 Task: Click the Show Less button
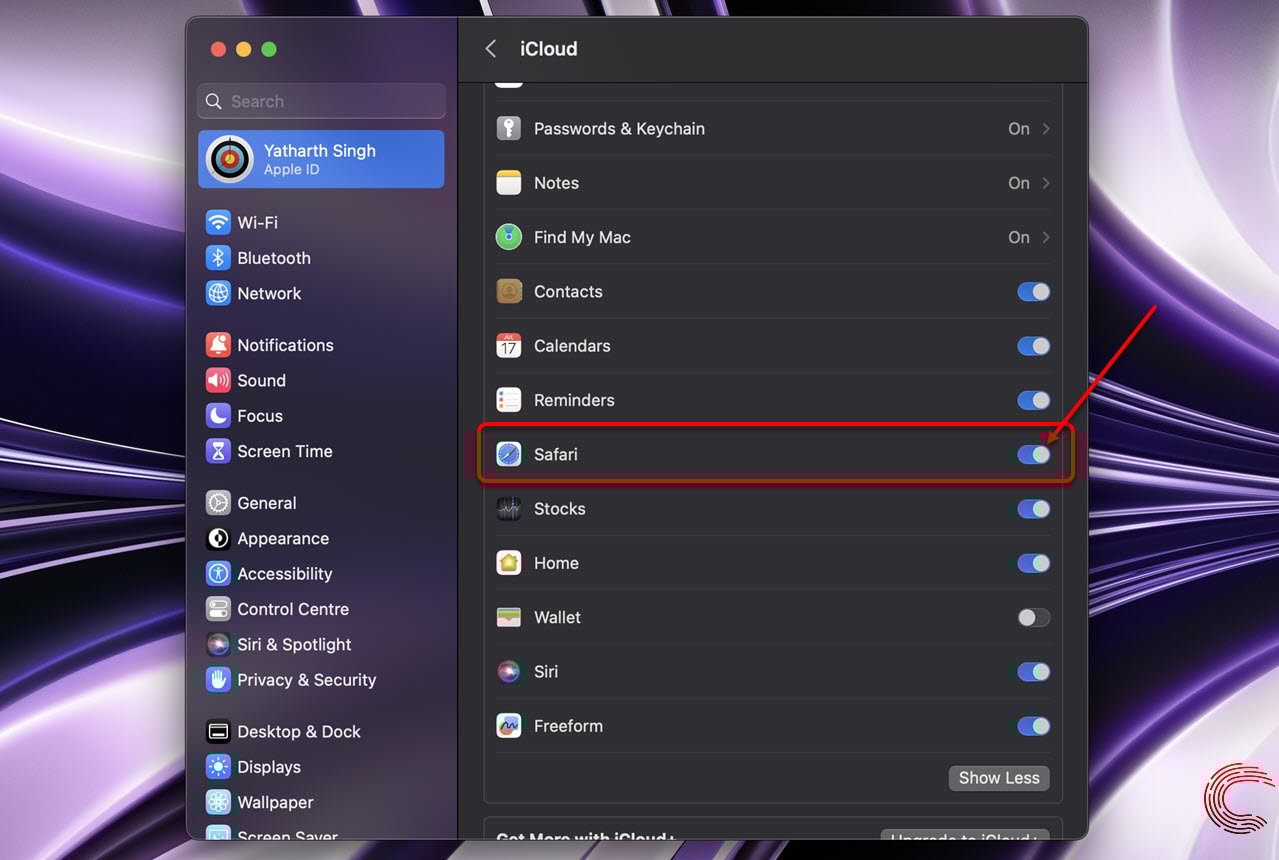pyautogui.click(x=998, y=778)
